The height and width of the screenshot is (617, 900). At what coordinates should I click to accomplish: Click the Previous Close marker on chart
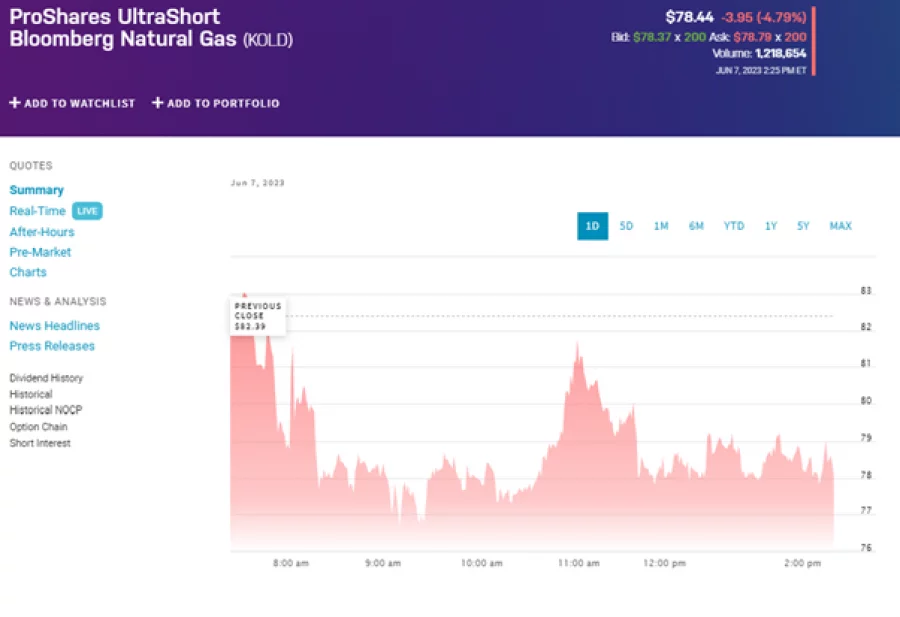point(257,314)
